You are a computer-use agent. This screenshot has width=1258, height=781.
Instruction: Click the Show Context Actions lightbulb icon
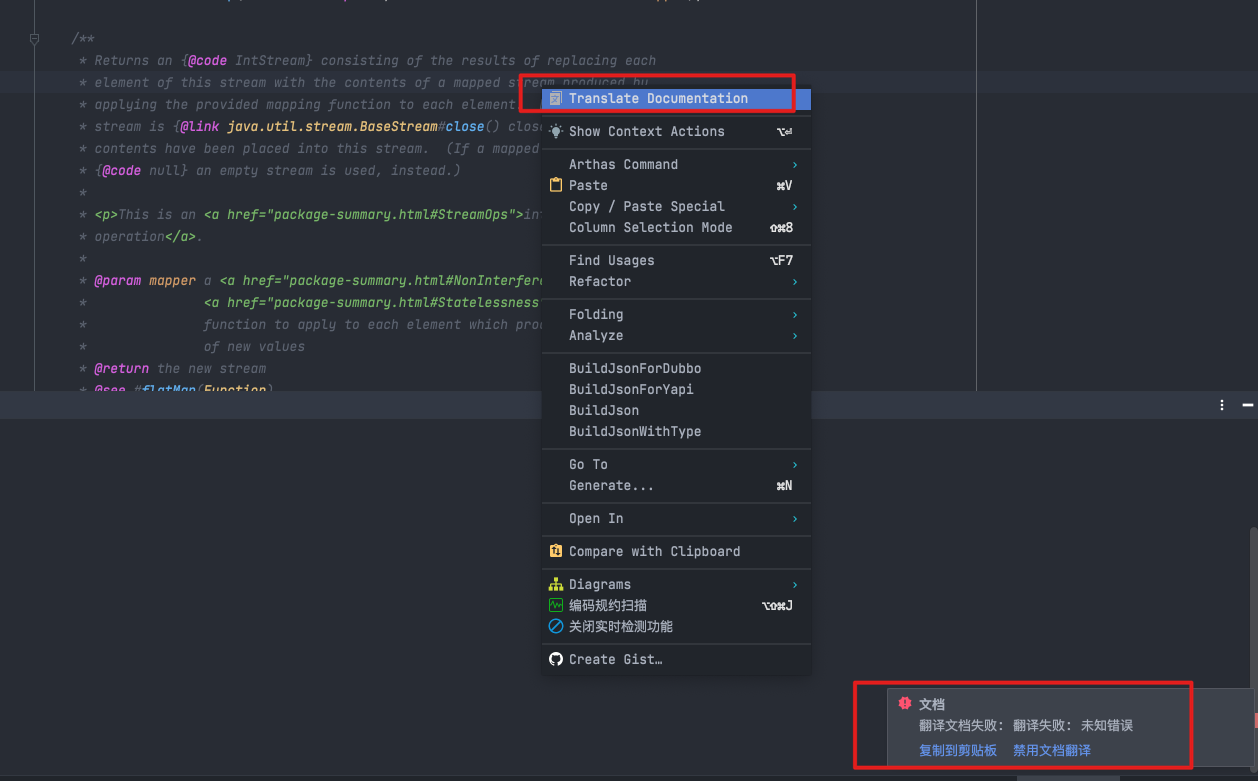[556, 131]
